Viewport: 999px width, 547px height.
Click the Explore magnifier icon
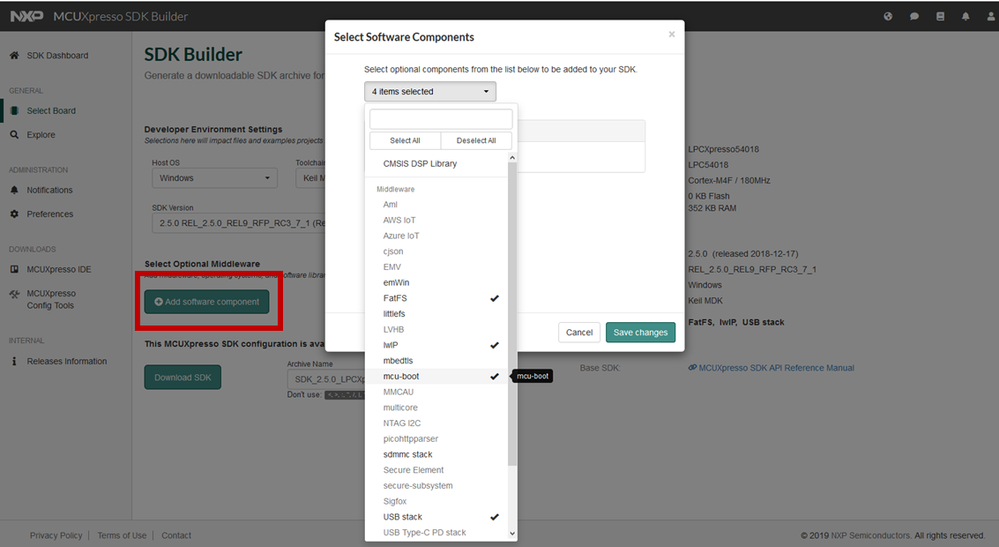tap(14, 134)
